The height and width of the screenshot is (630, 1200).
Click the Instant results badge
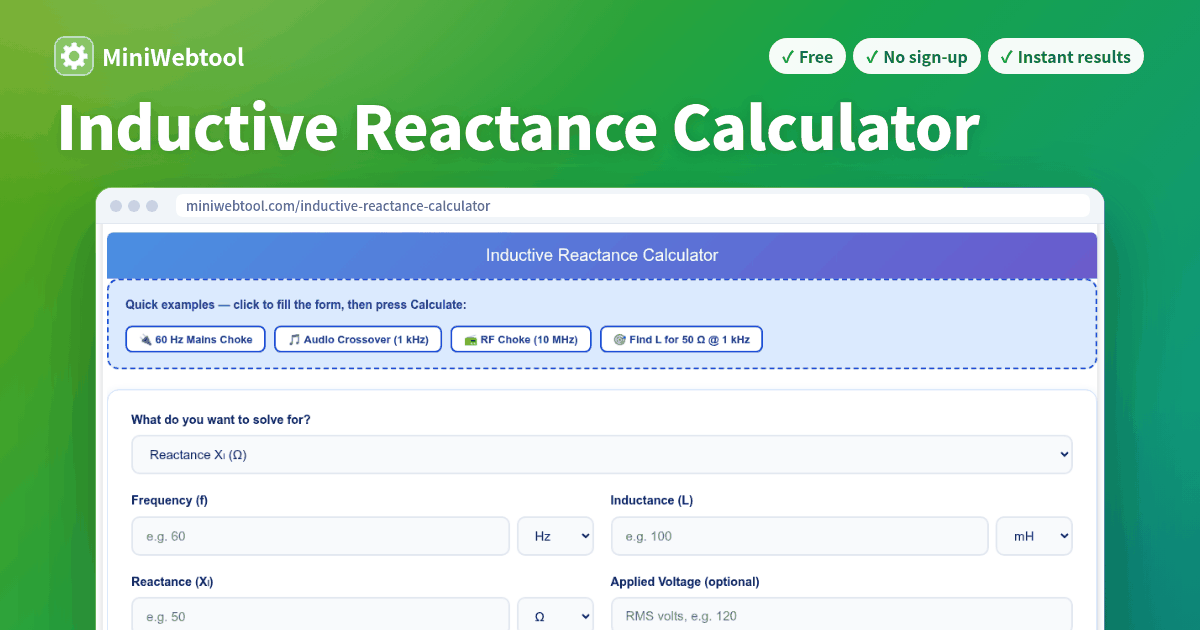click(1065, 57)
